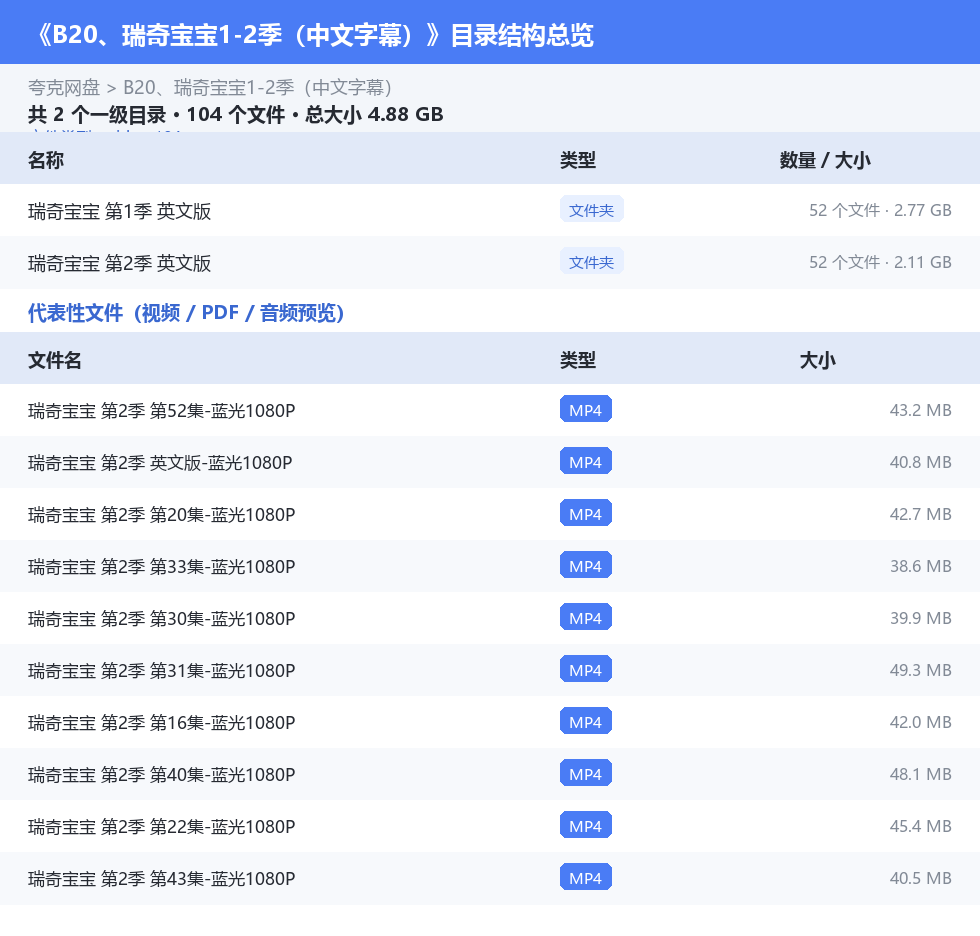This screenshot has width=980, height=936.
Task: Select the 夸克网盘 breadcrumb link
Action: (x=64, y=87)
